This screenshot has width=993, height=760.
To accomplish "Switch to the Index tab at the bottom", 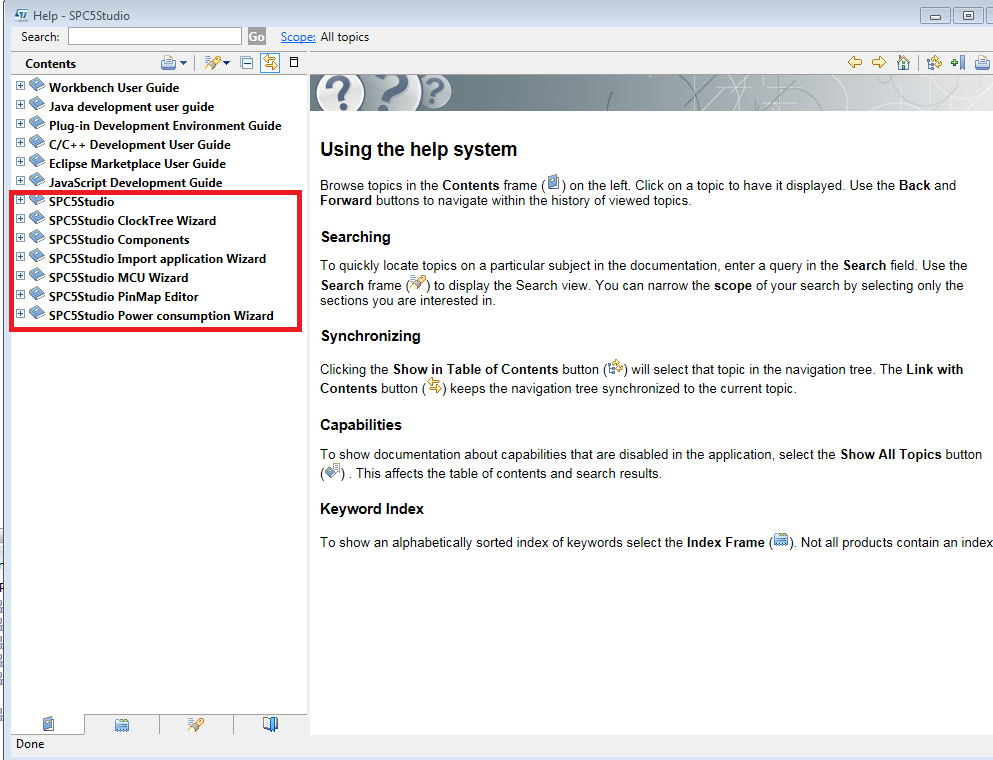I will (122, 725).
